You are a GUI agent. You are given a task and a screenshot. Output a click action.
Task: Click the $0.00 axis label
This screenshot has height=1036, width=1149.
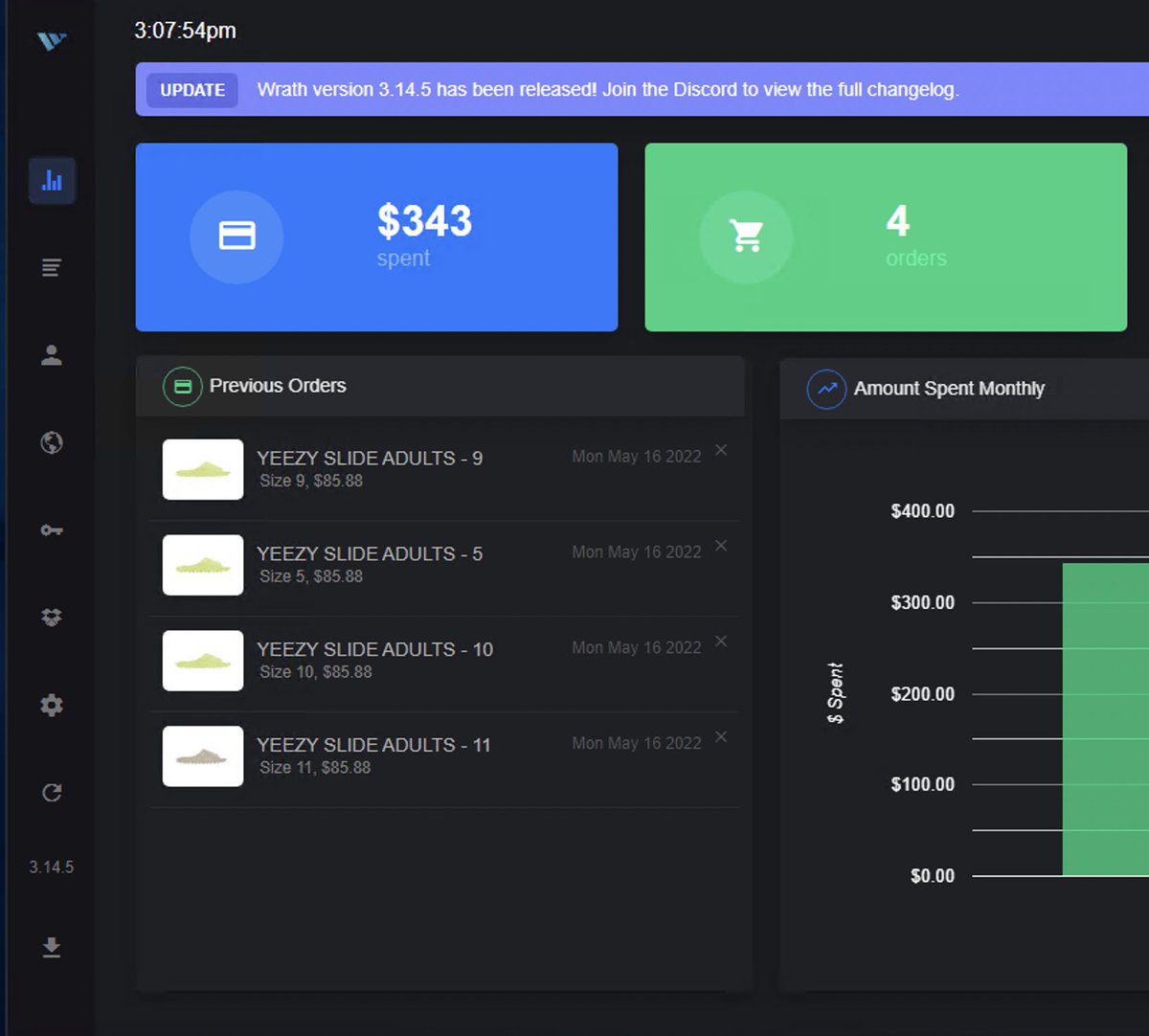point(933,876)
